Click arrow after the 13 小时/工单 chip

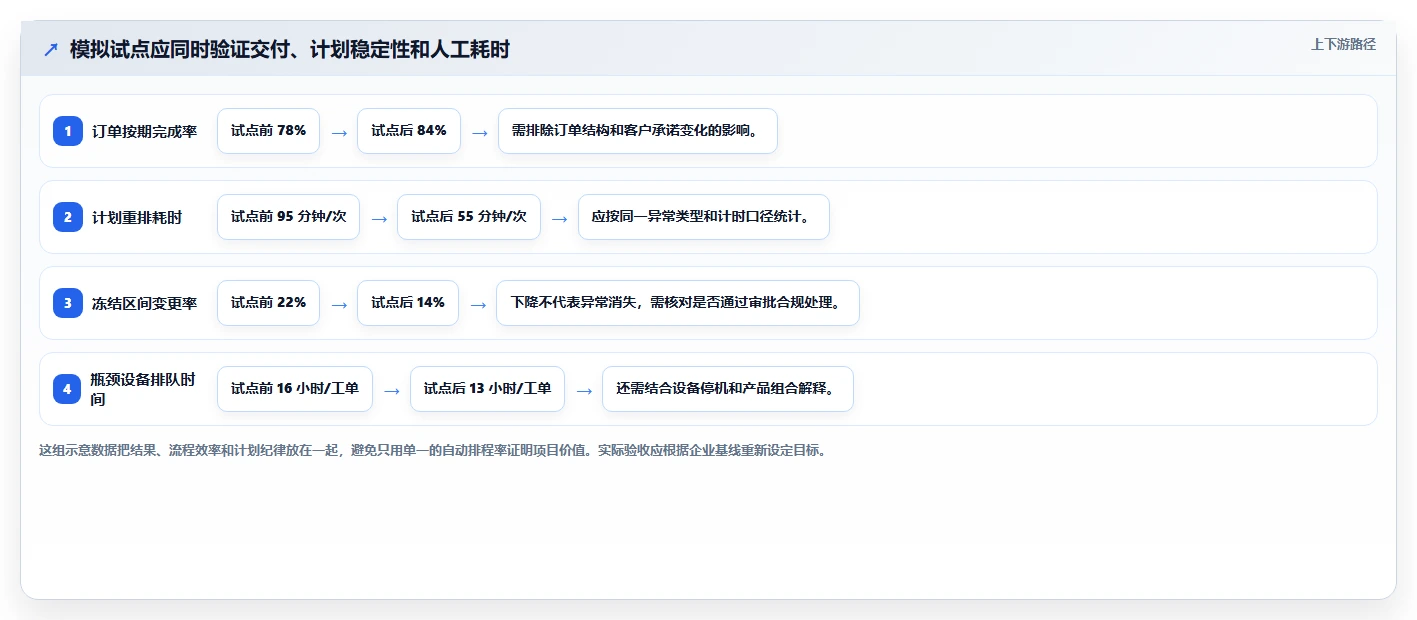point(584,390)
